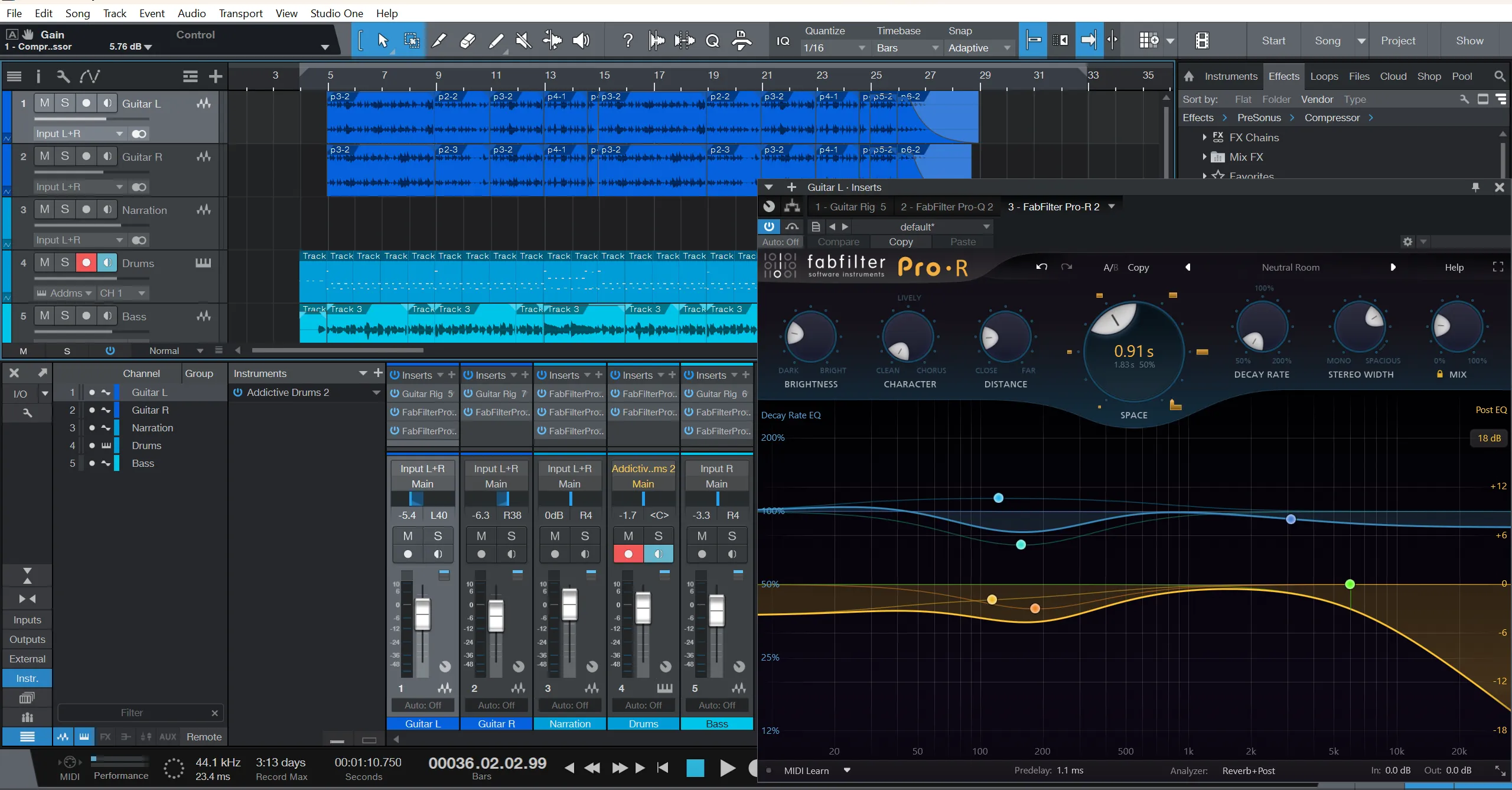Mute the Bass track
This screenshot has height=790, width=1512.
coord(45,316)
